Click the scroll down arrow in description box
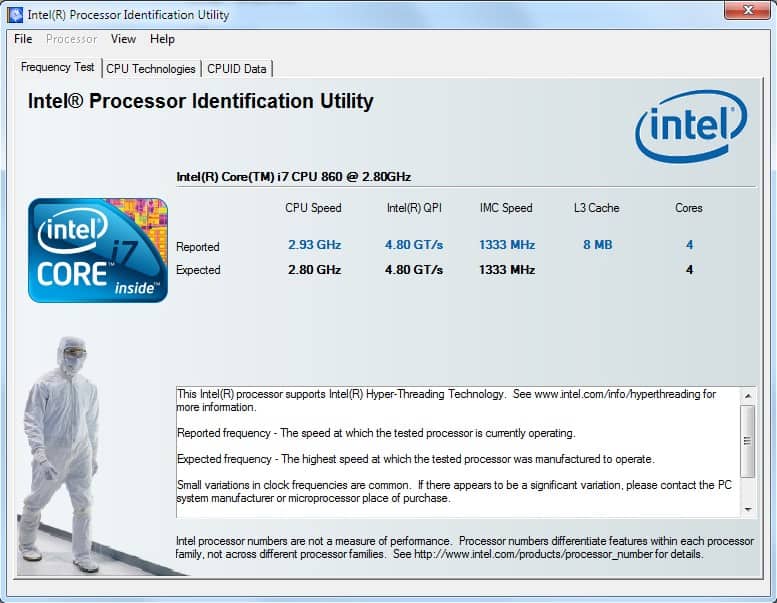777x603 pixels. (x=748, y=509)
